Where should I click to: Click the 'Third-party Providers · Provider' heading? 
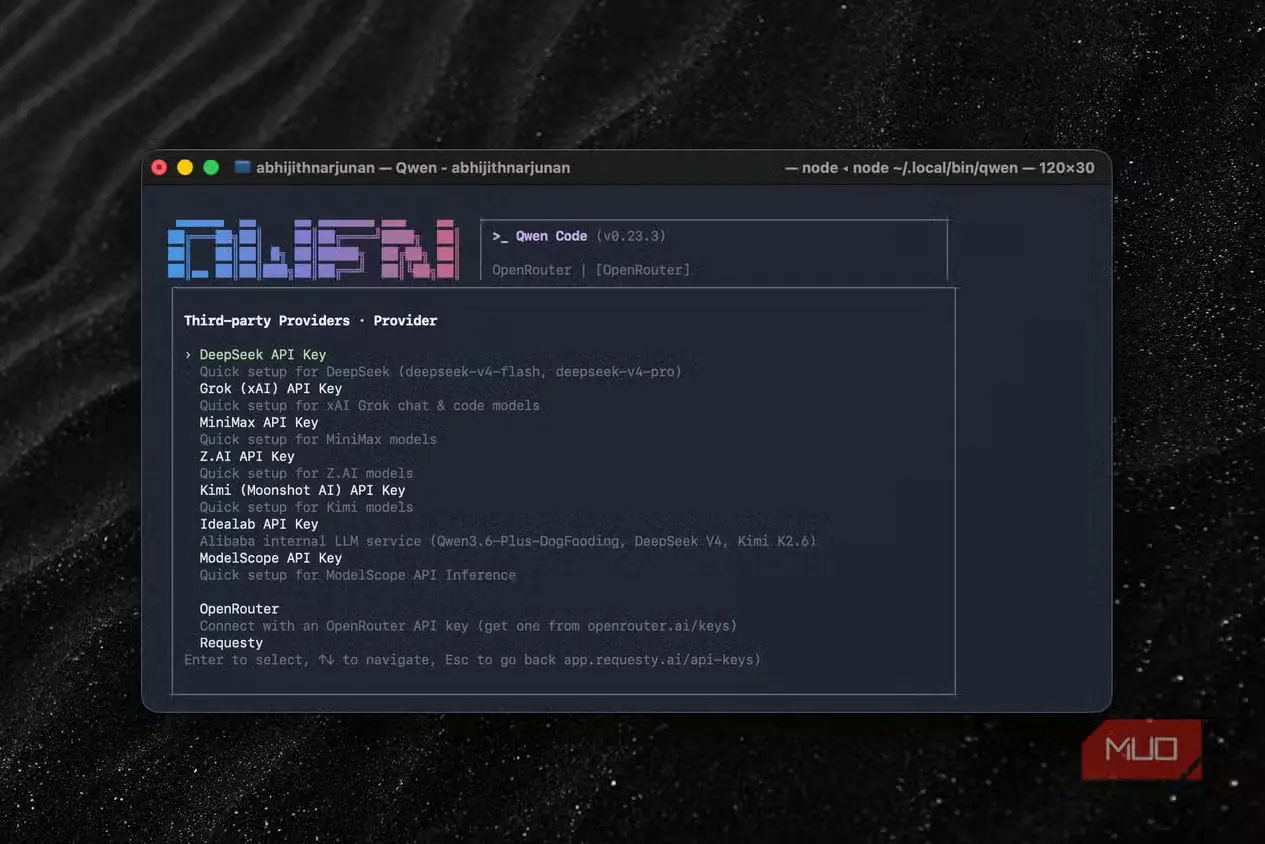tap(311, 321)
